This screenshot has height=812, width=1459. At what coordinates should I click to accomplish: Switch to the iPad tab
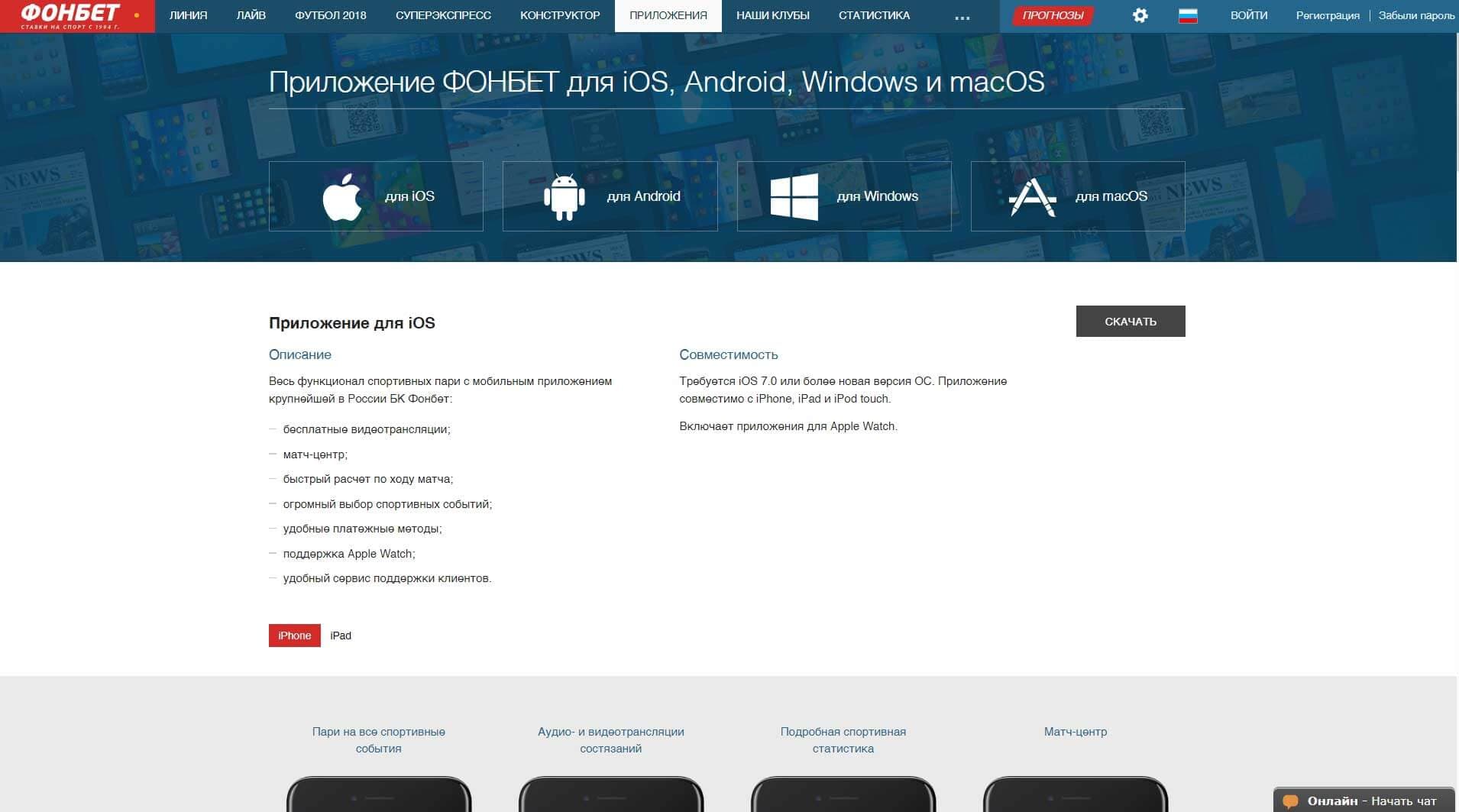tap(341, 636)
